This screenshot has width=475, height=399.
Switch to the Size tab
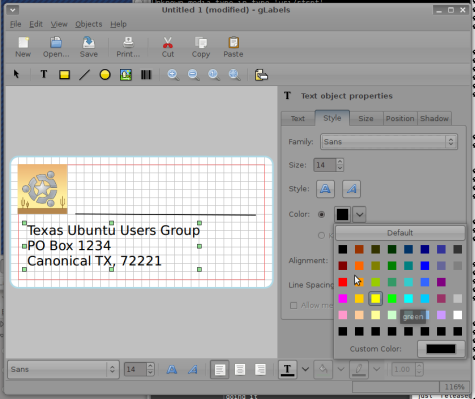tap(366, 119)
